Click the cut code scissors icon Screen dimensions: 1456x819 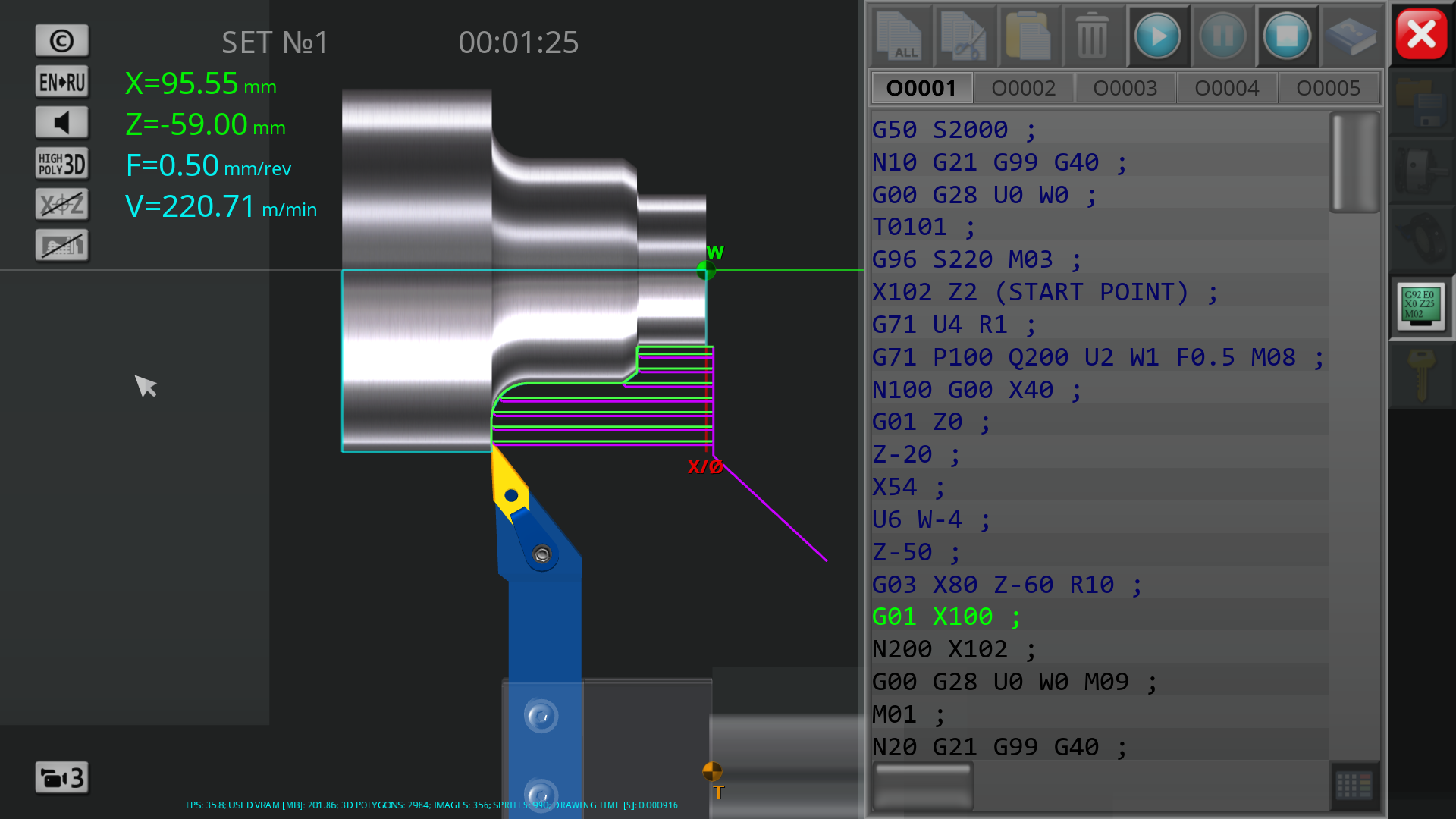(x=964, y=36)
